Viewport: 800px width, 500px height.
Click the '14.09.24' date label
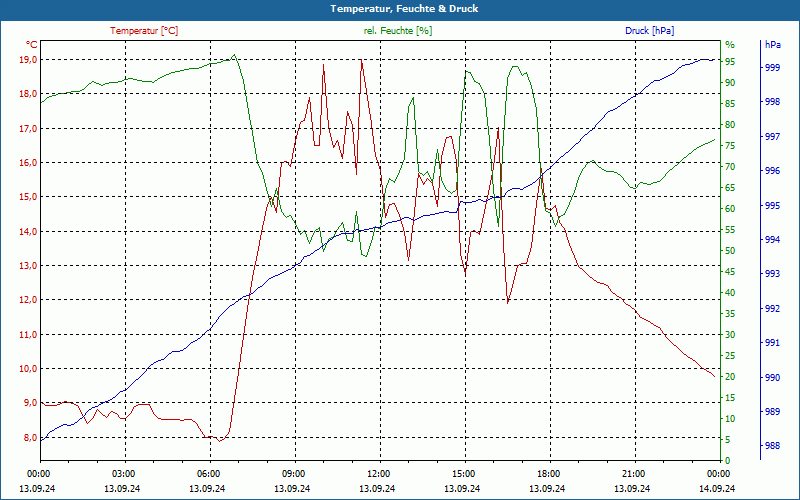[717, 489]
